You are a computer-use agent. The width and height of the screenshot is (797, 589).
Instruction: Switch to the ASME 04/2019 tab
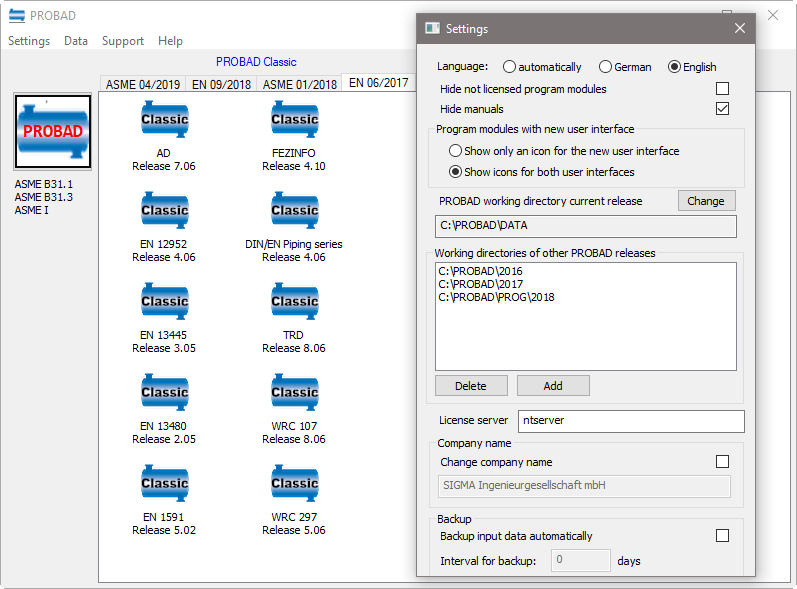point(143,84)
